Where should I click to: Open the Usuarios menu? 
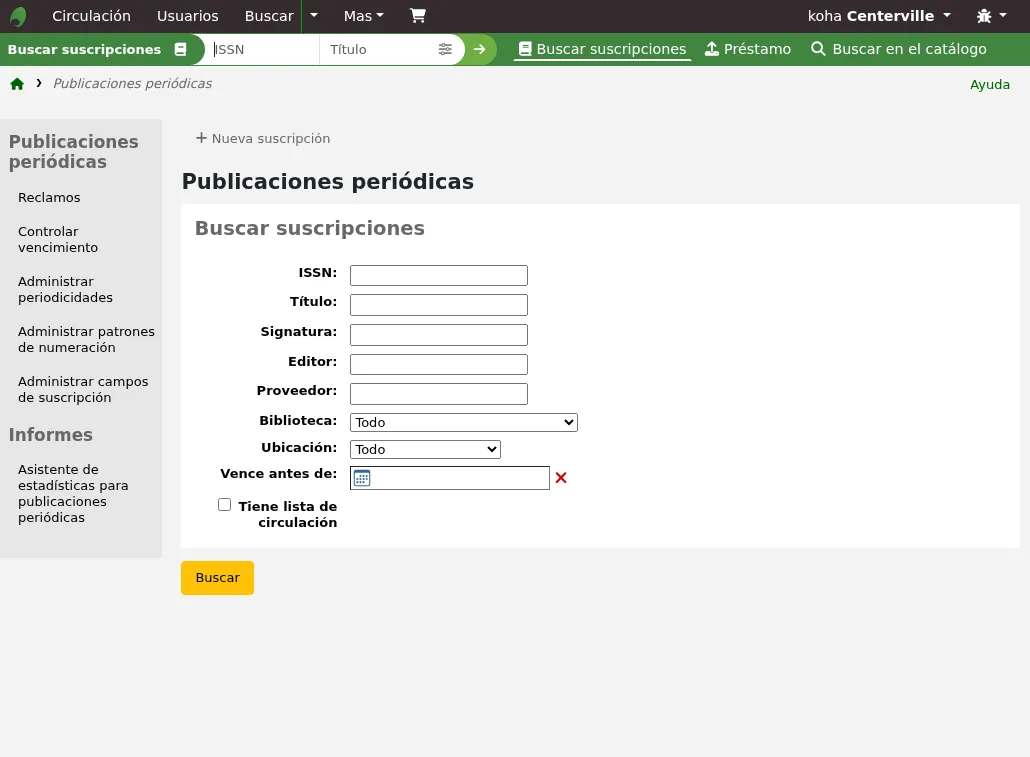(x=187, y=16)
